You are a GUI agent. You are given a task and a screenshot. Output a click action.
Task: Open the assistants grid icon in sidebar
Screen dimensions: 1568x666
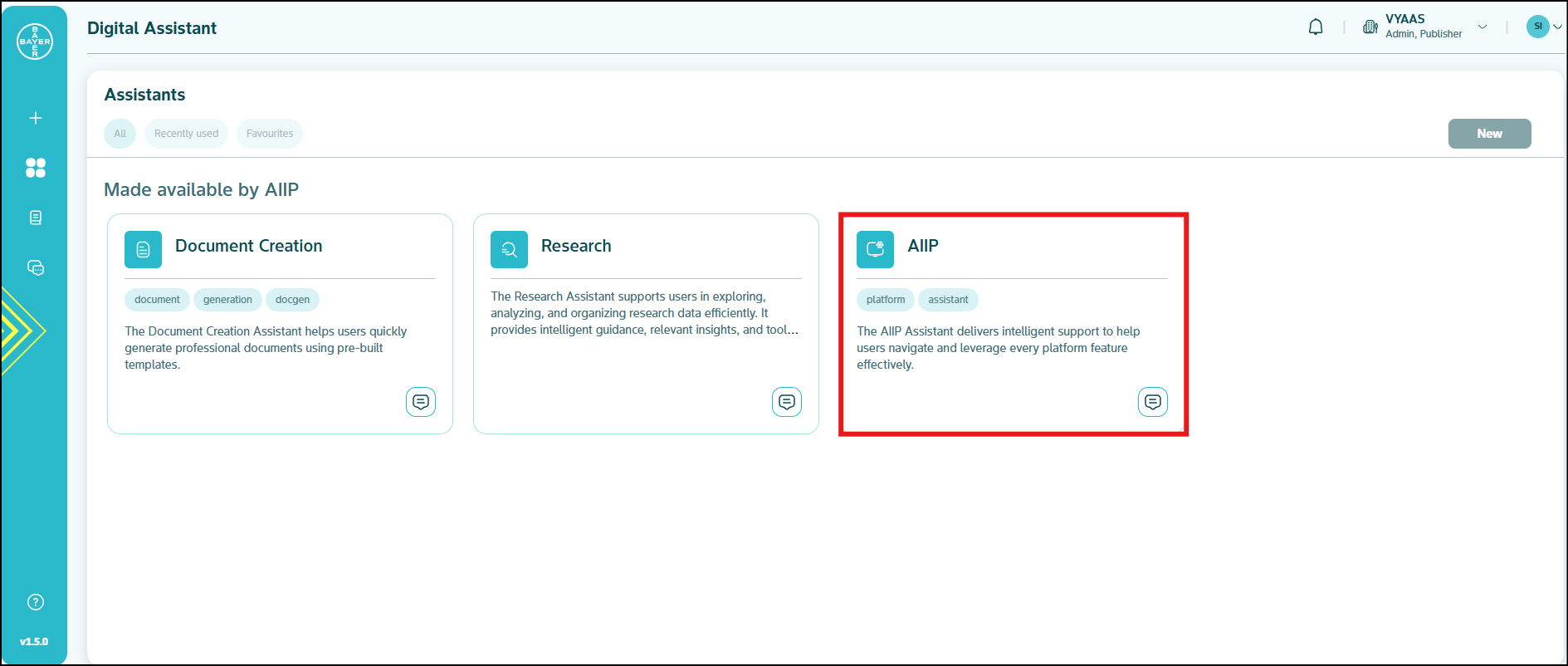(x=35, y=168)
